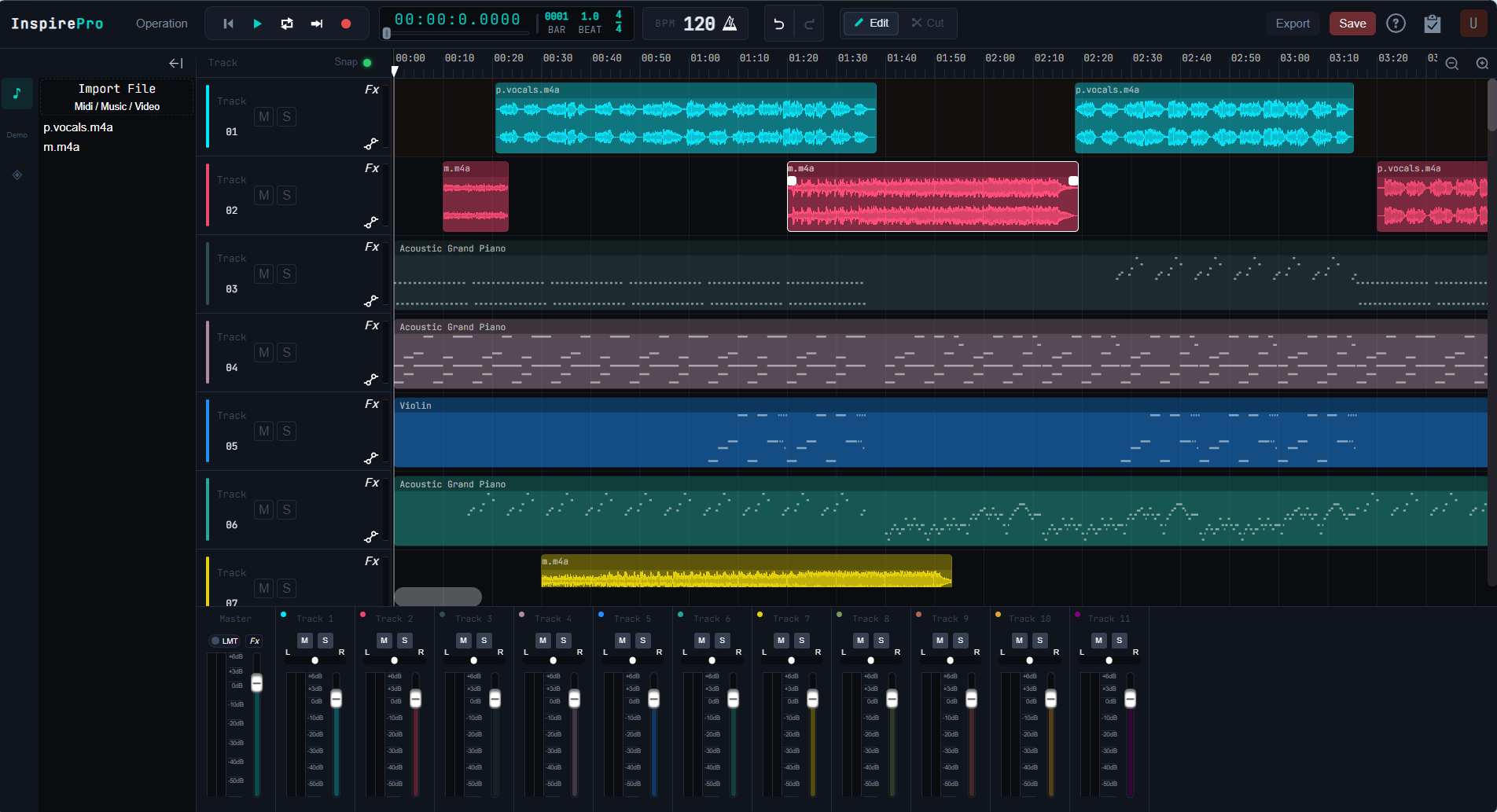Image resolution: width=1497 pixels, height=812 pixels.
Task: Mute Track 01 in the track list
Action: (264, 117)
